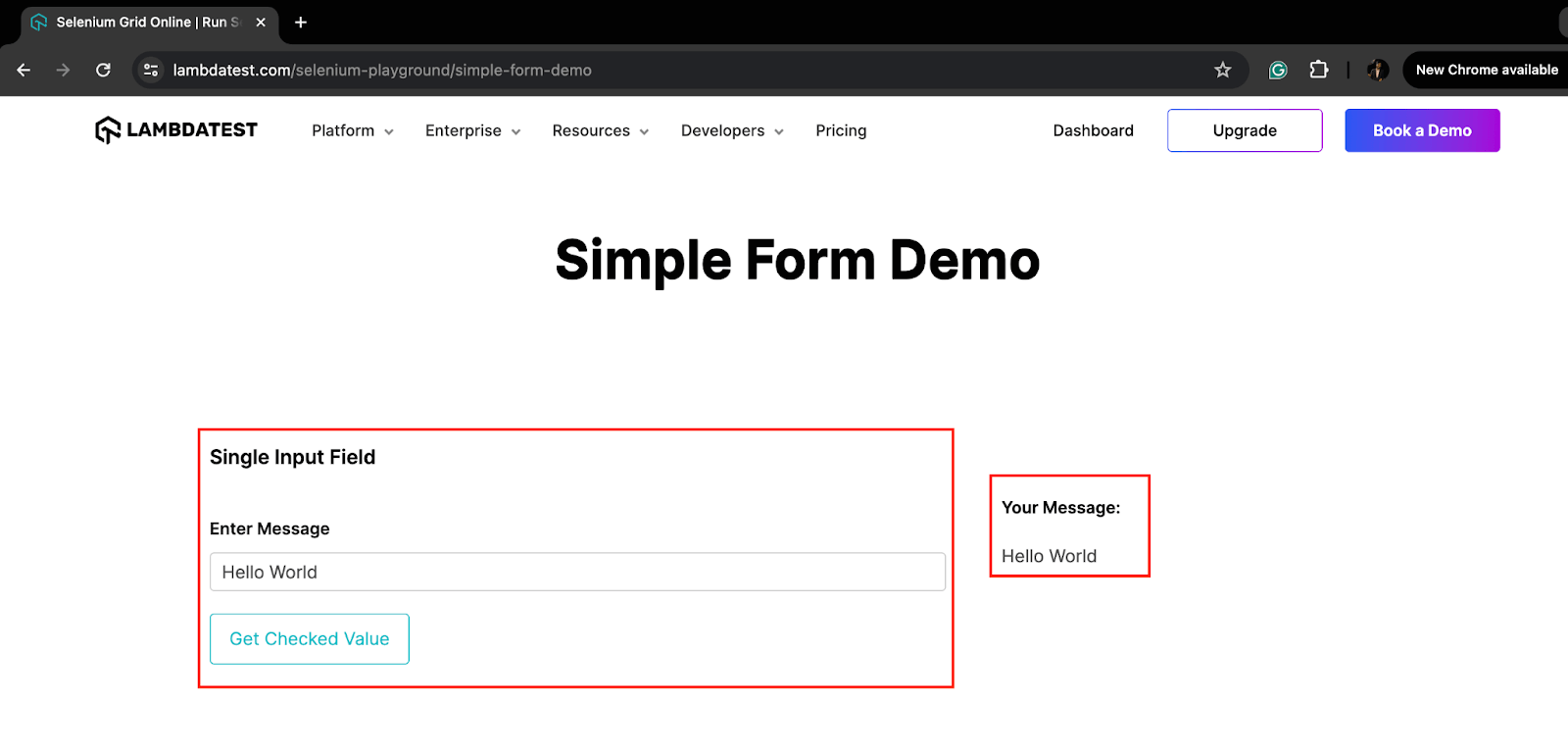Image resolution: width=1568 pixels, height=753 pixels.
Task: Click the Get Checked Value button
Action: point(310,639)
